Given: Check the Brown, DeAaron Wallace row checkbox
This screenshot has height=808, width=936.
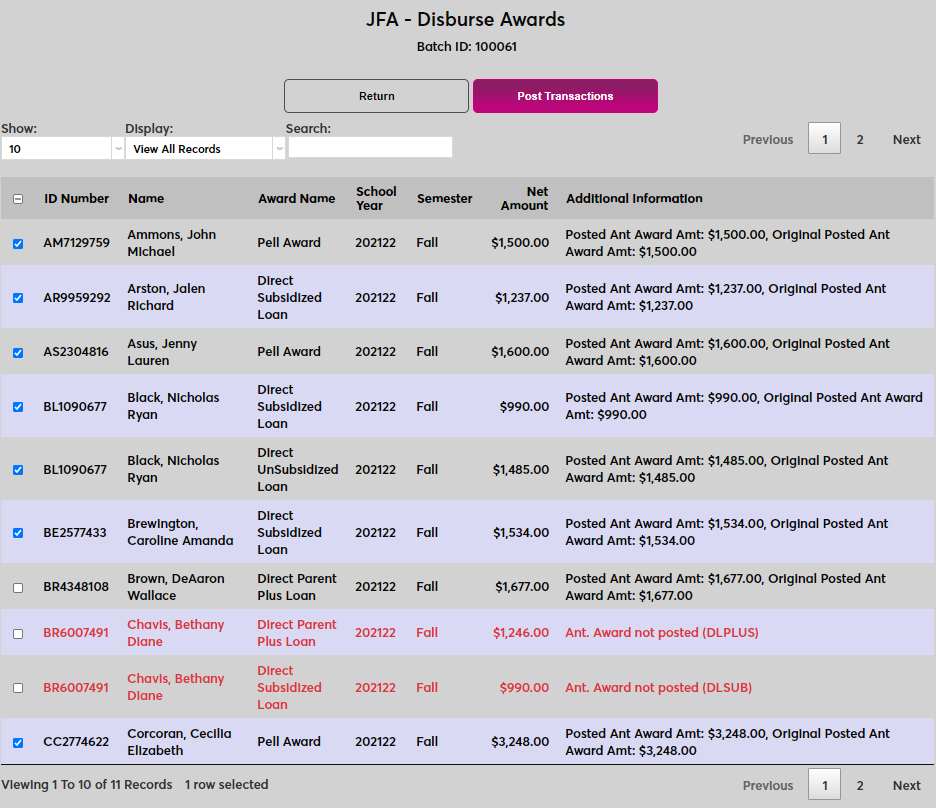Looking at the screenshot, I should tap(18, 587).
